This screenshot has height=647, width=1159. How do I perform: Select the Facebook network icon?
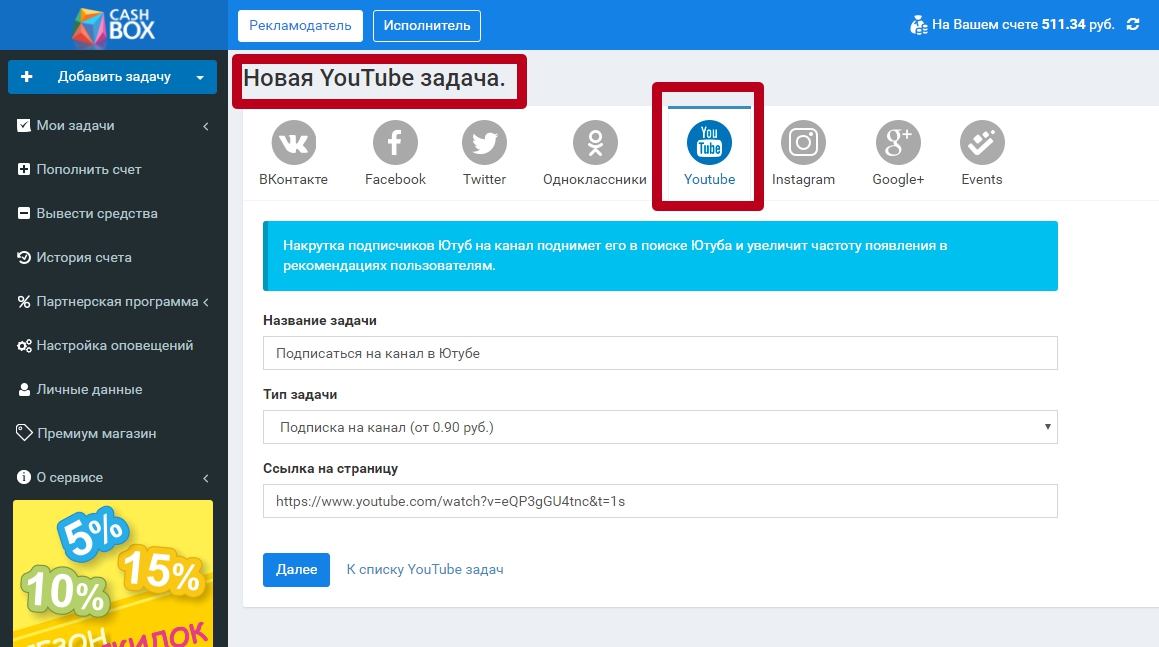pyautogui.click(x=395, y=143)
